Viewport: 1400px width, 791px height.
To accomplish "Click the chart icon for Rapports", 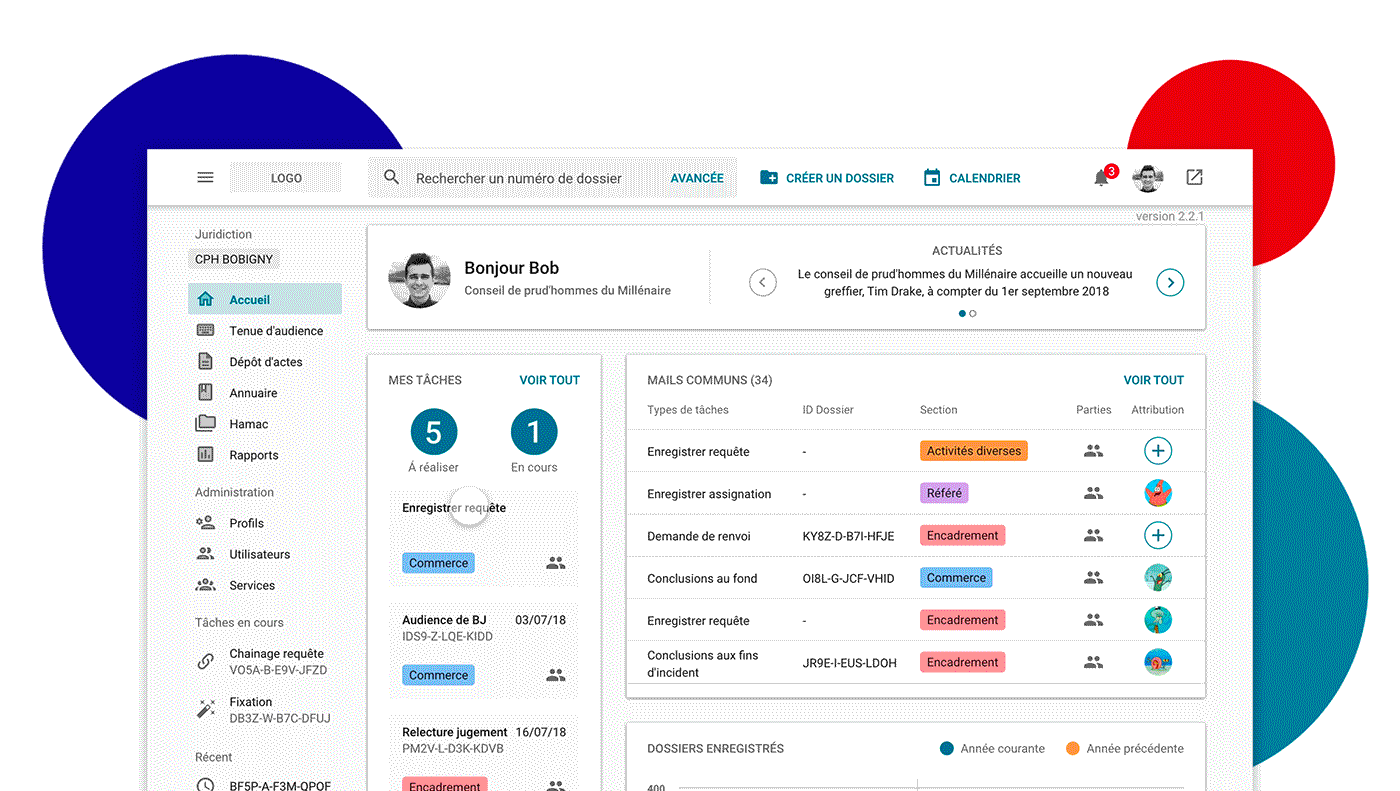I will (205, 454).
